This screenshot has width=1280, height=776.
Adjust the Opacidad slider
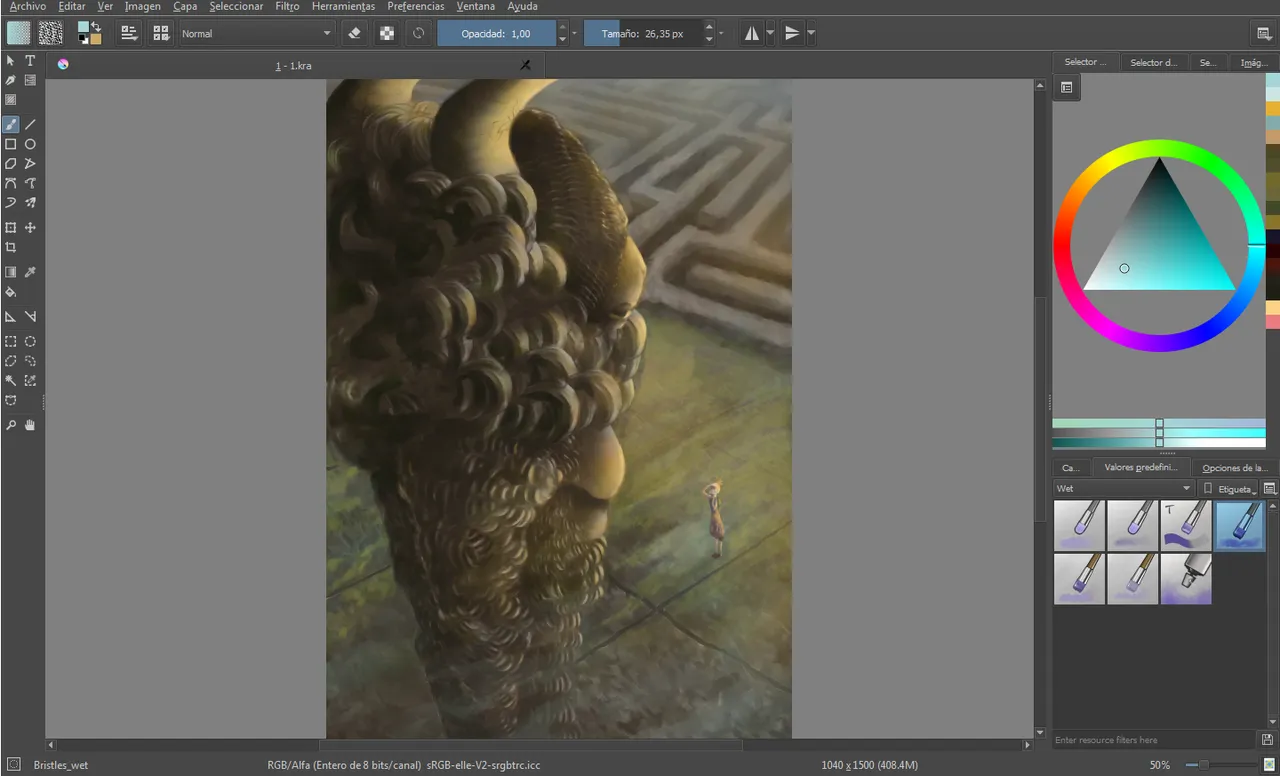click(496, 33)
